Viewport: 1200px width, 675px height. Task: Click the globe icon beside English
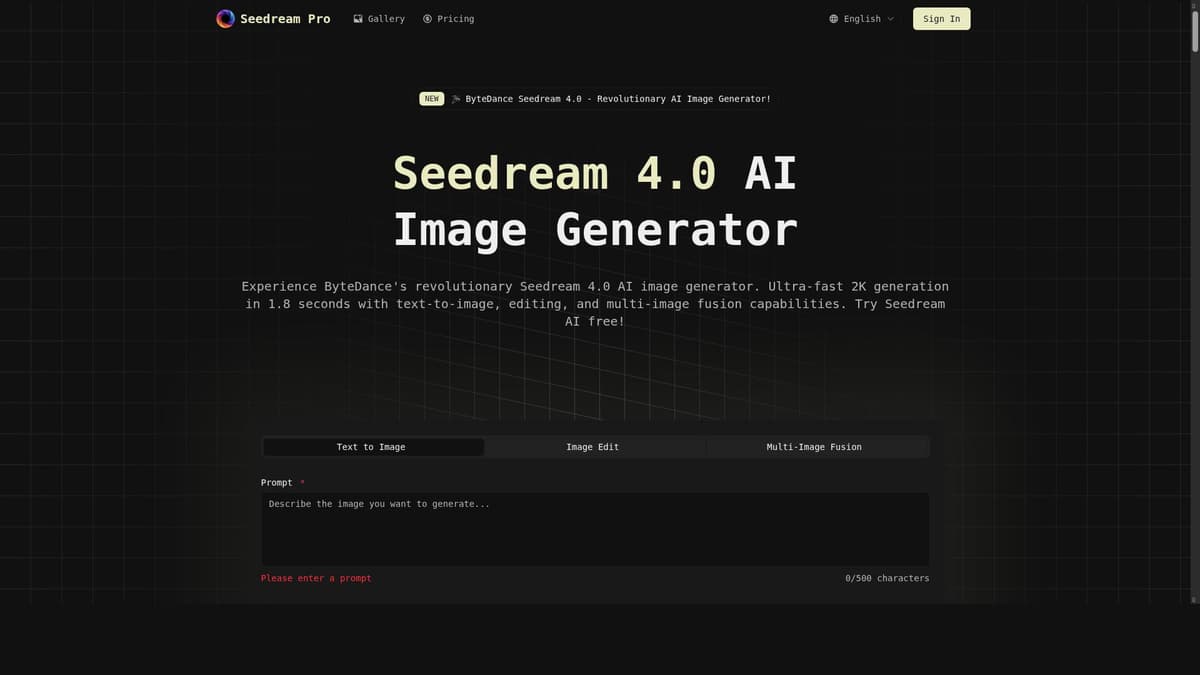833,18
